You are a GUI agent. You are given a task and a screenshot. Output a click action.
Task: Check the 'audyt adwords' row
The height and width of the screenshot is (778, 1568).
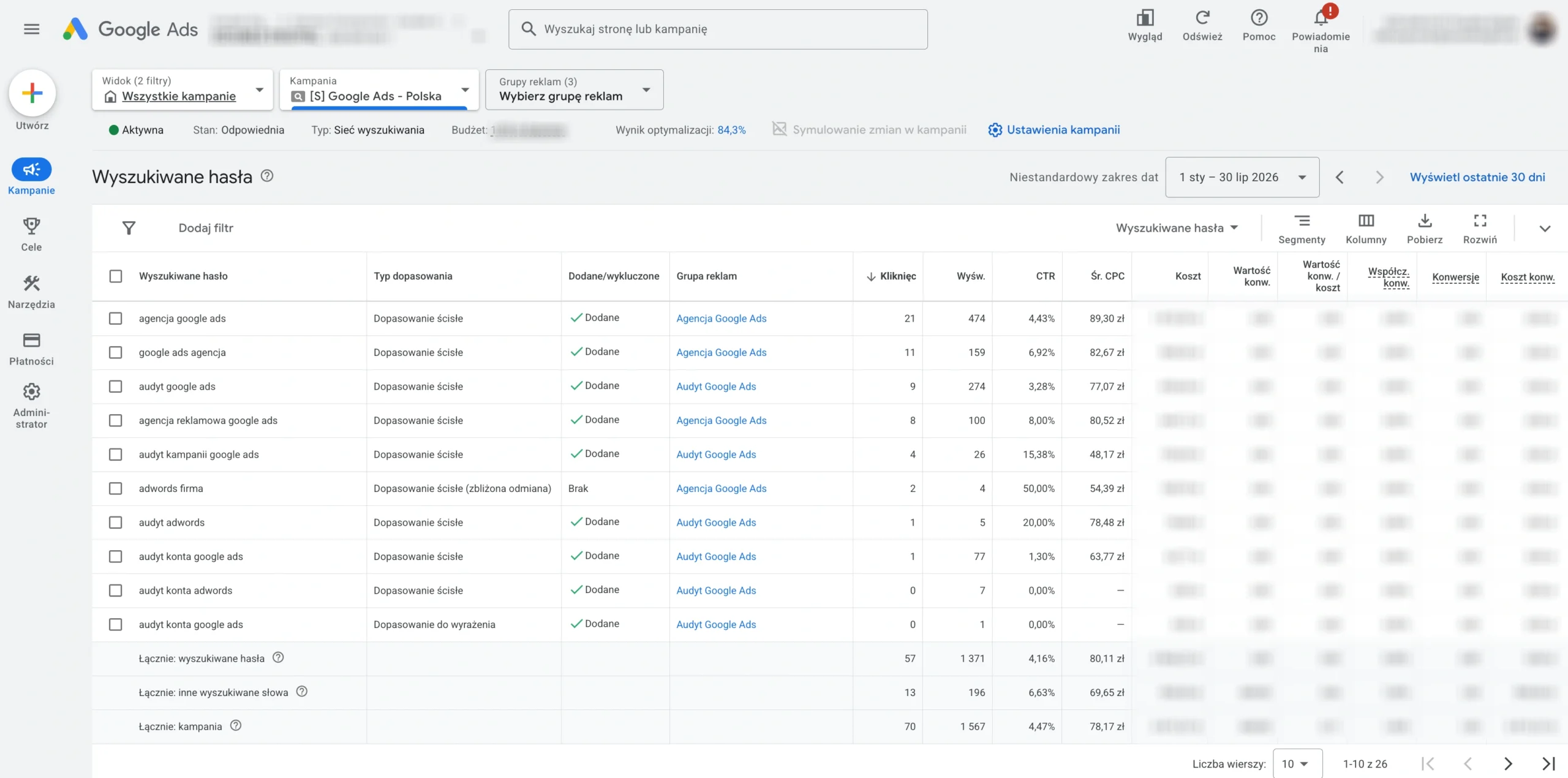116,522
